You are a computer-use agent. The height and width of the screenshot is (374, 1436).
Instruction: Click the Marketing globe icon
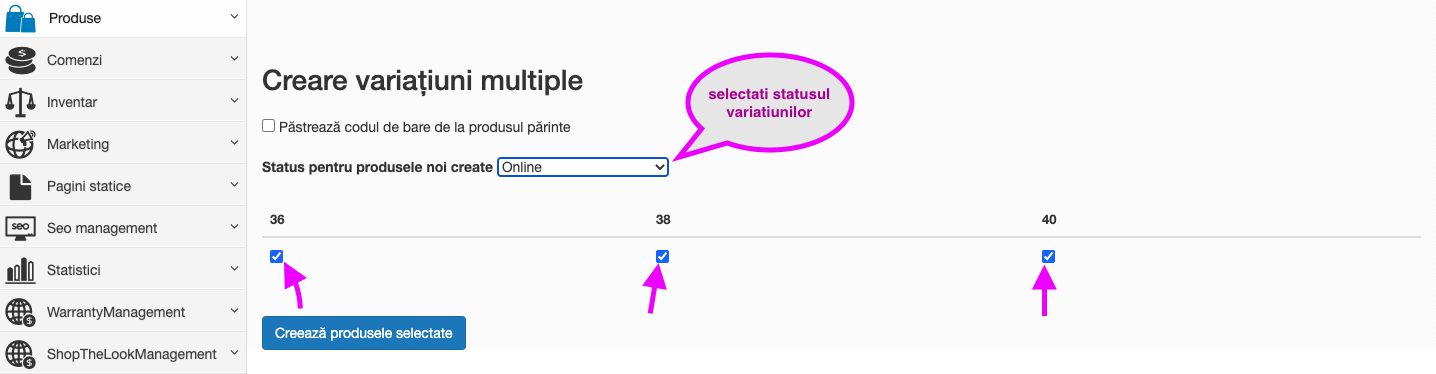point(21,144)
